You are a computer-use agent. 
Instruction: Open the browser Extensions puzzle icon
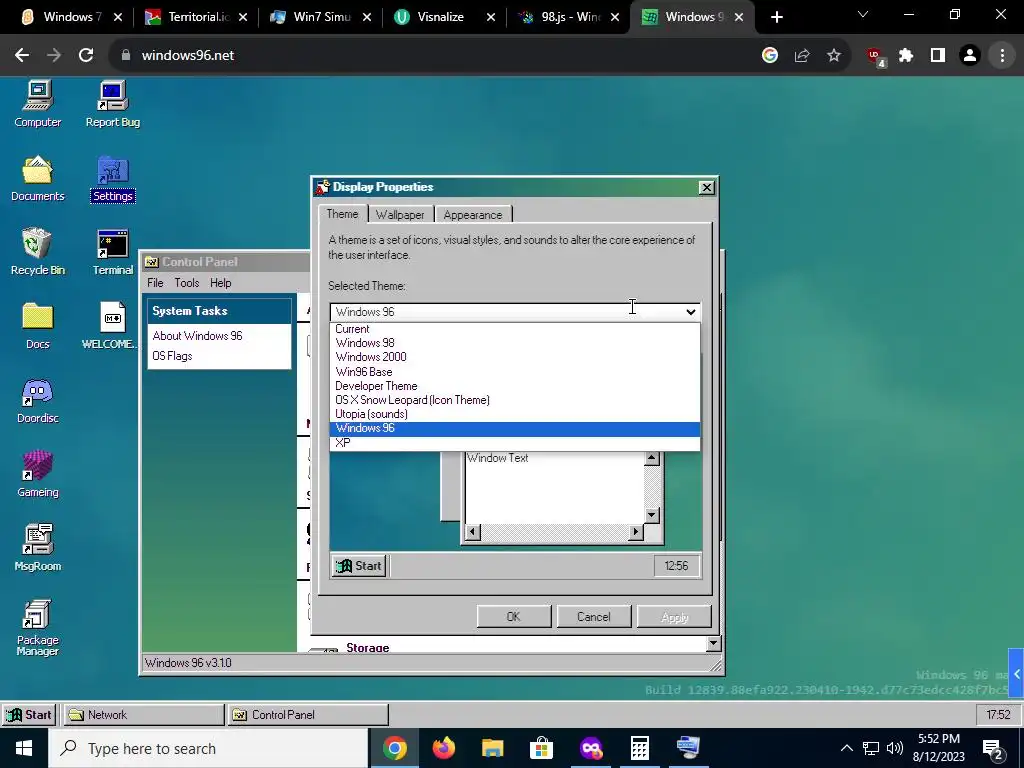tap(906, 56)
